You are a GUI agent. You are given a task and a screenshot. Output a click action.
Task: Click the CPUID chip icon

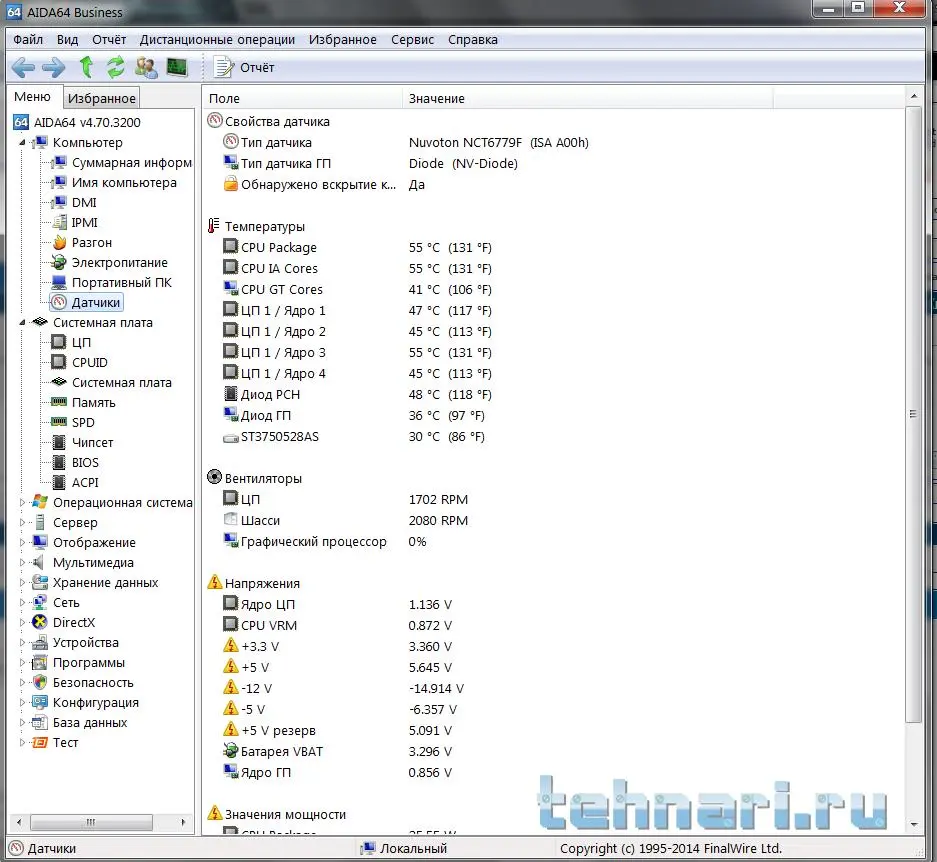pos(59,362)
